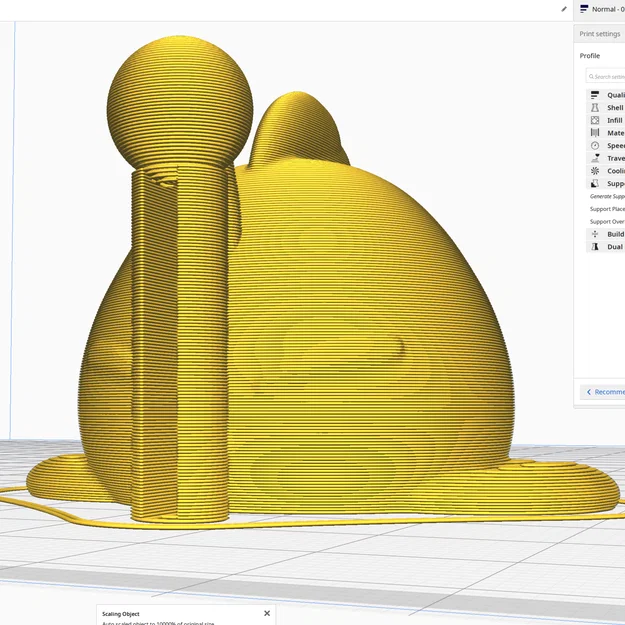
Task: Focus the Search settings field
Action: point(606,76)
